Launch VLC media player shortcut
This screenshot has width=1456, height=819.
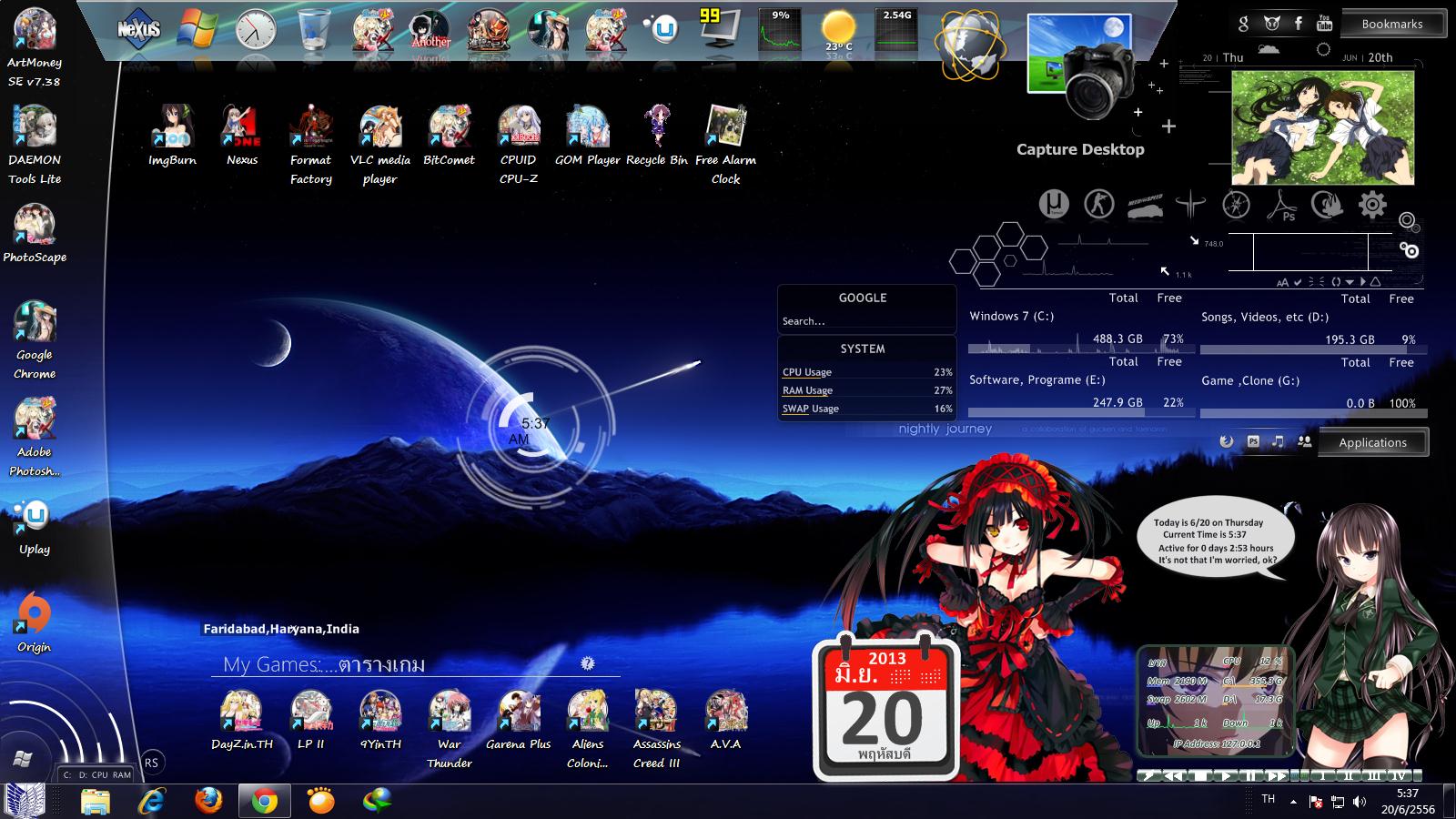click(380, 145)
